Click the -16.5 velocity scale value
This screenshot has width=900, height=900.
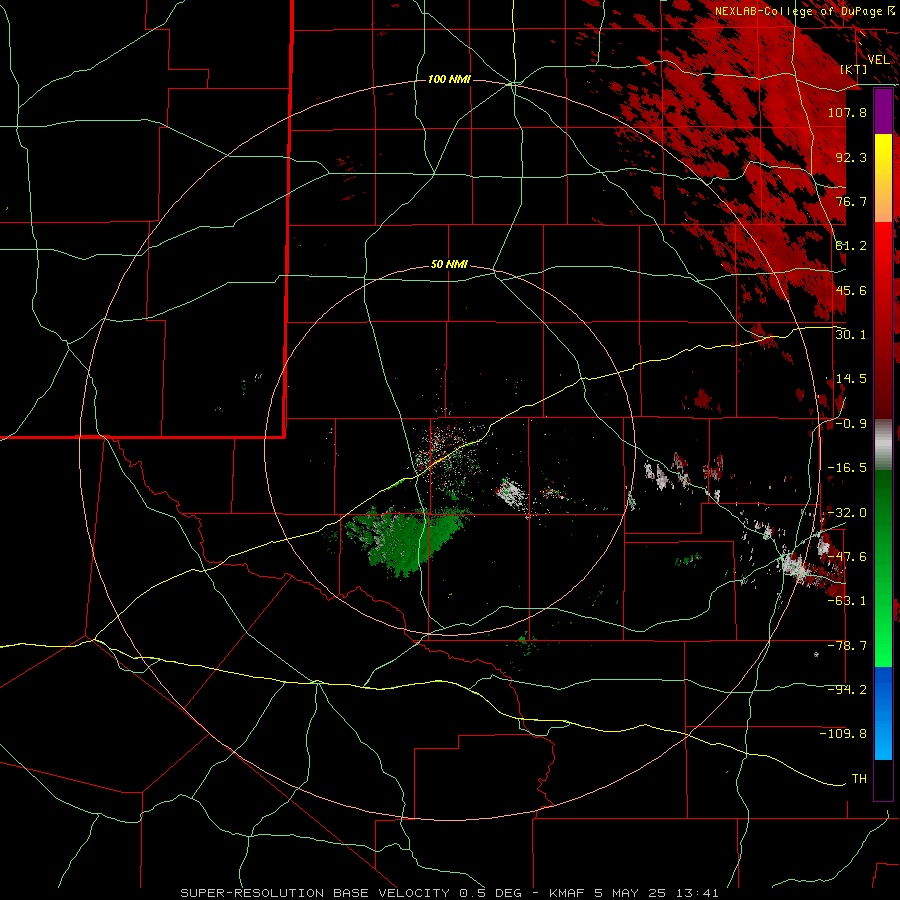[847, 468]
